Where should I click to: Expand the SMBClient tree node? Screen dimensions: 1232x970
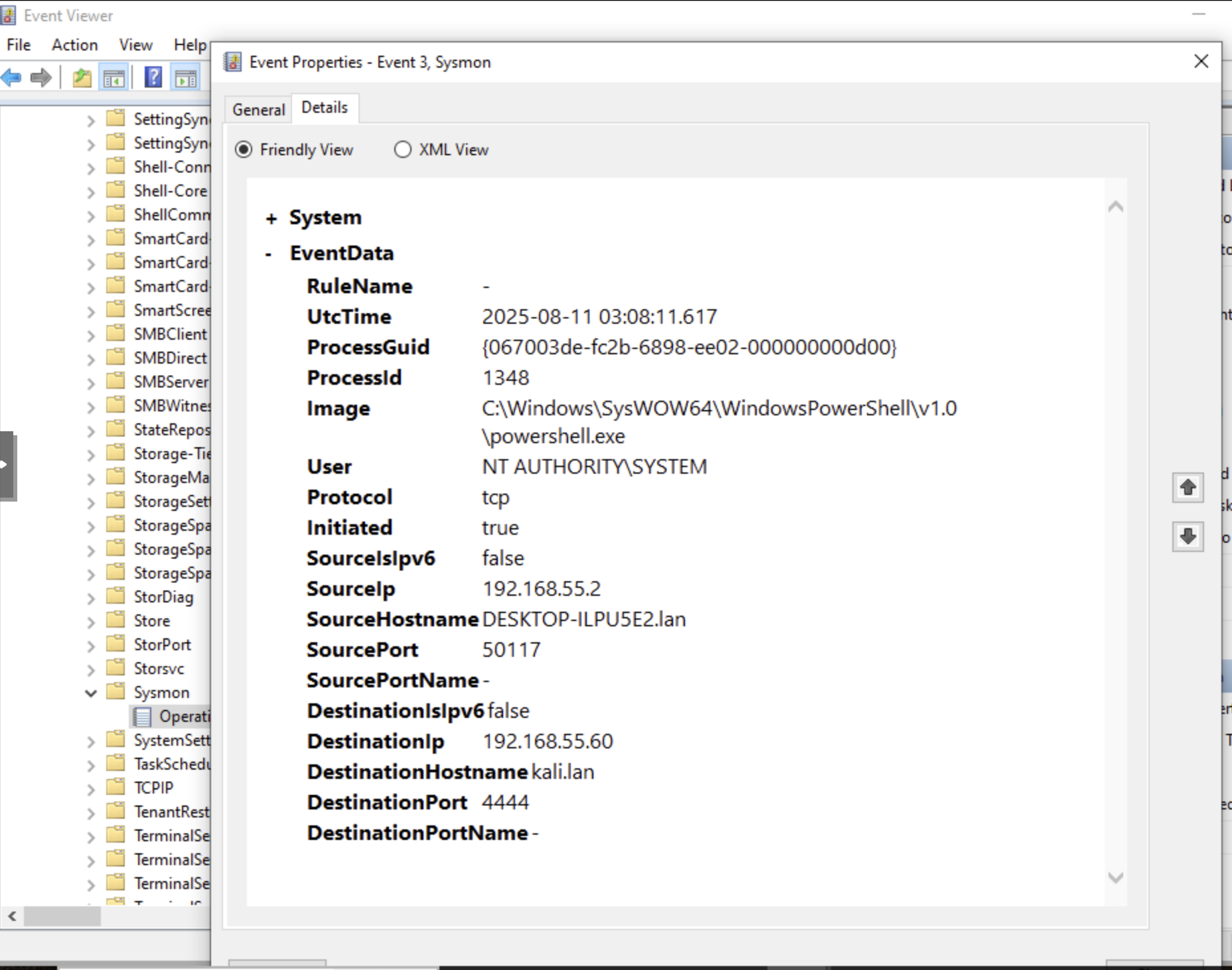[91, 335]
